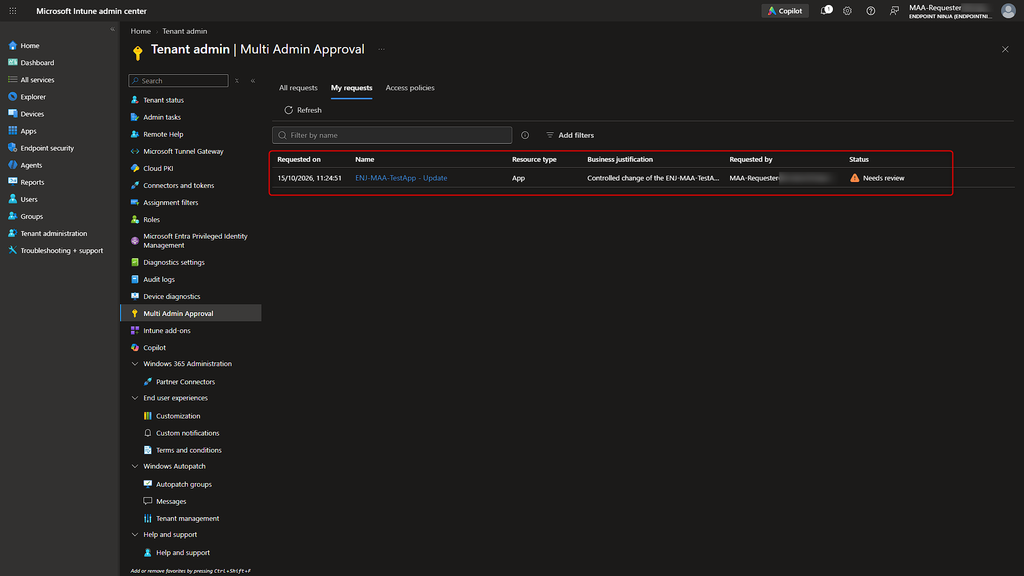The height and width of the screenshot is (576, 1024).
Task: Click the Home breadcrumb link
Action: [x=140, y=31]
